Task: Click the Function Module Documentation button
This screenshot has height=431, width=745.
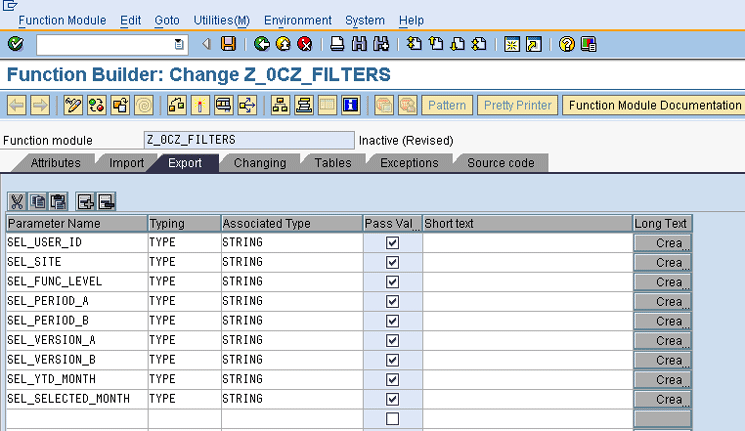Action: pos(654,105)
